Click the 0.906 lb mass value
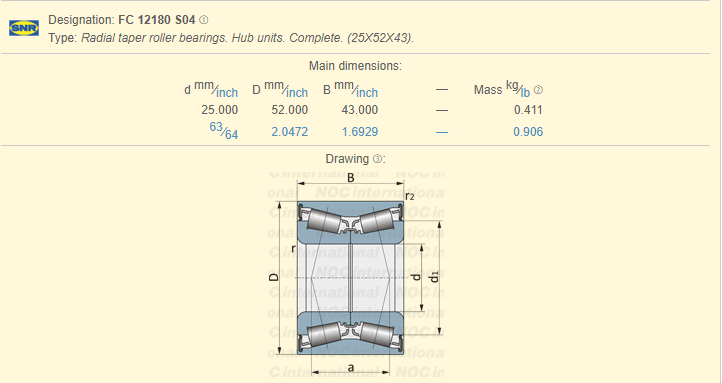The height and width of the screenshot is (383, 722). pyautogui.click(x=528, y=132)
